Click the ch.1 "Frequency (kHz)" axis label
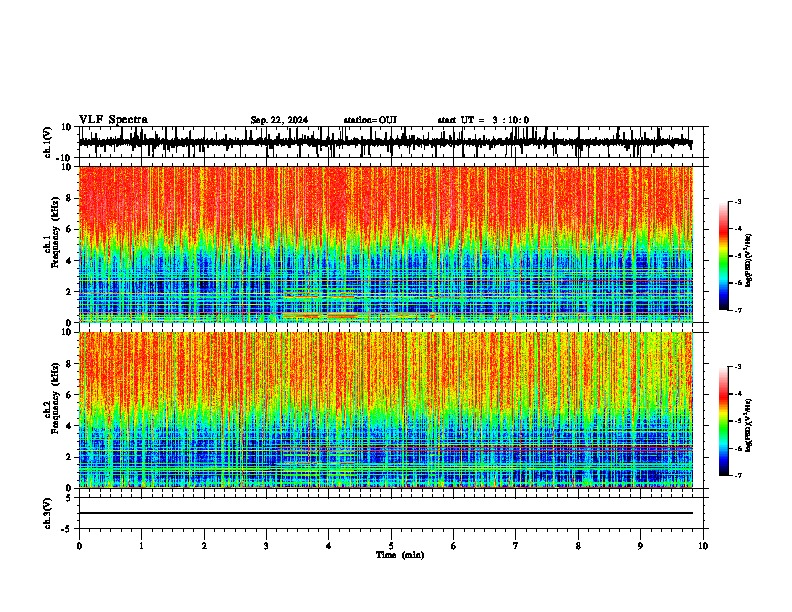The image size is (792, 612). coord(56,232)
